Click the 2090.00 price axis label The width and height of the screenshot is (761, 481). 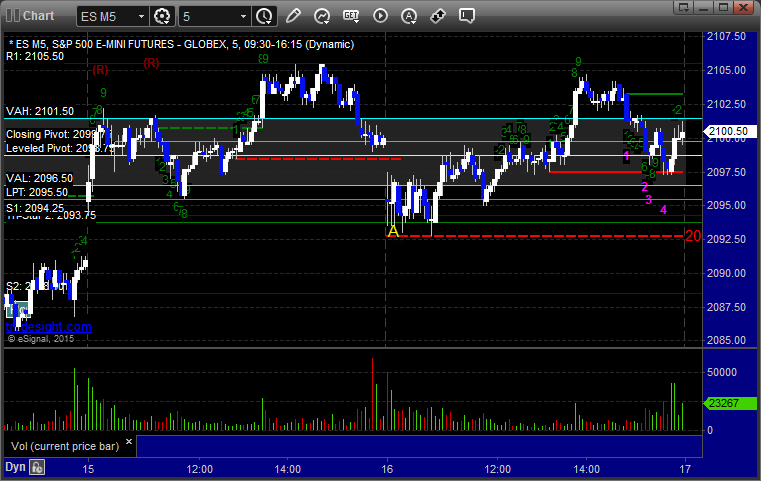tap(727, 273)
